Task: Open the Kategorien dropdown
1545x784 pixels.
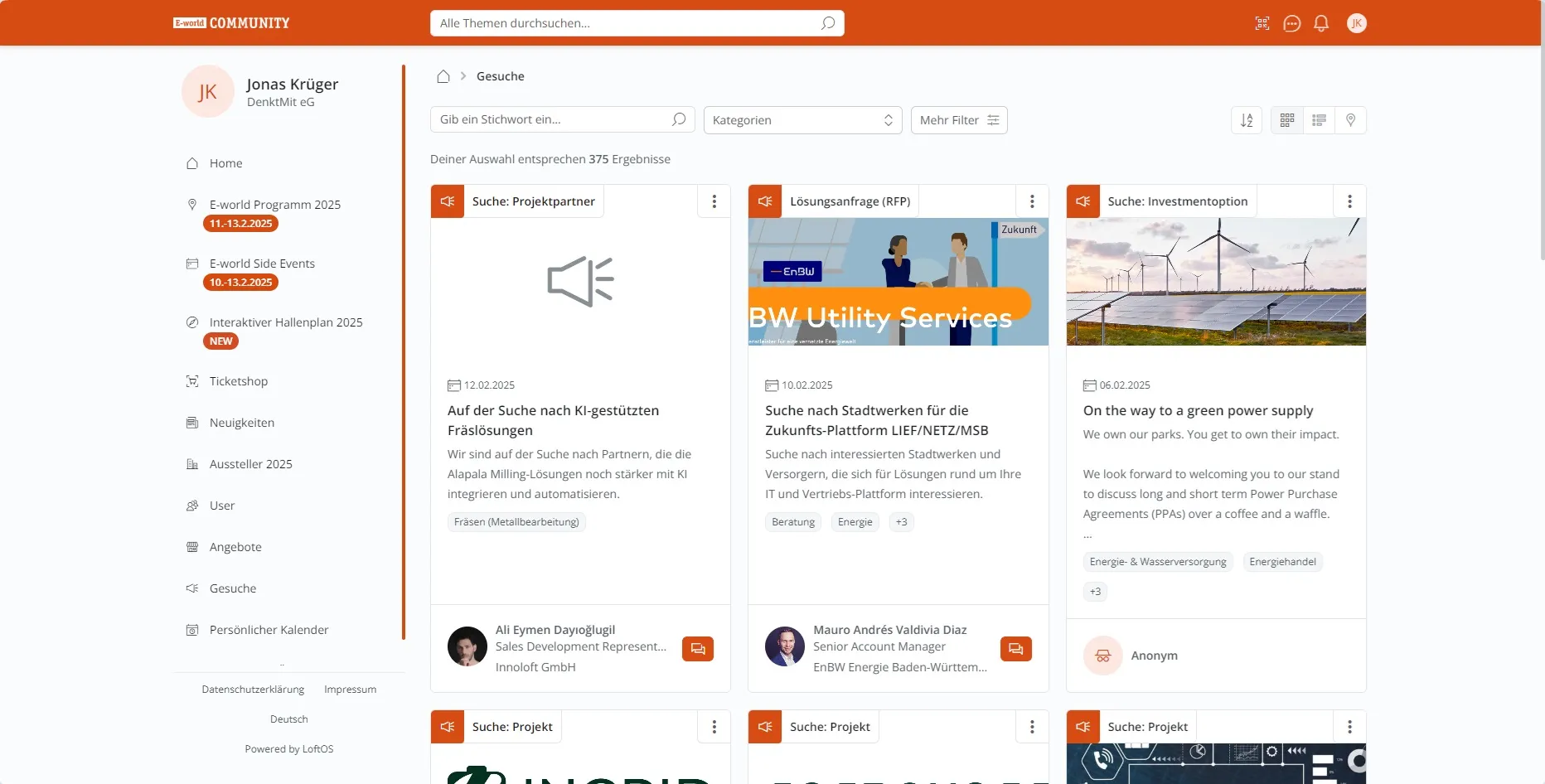Action: [802, 120]
